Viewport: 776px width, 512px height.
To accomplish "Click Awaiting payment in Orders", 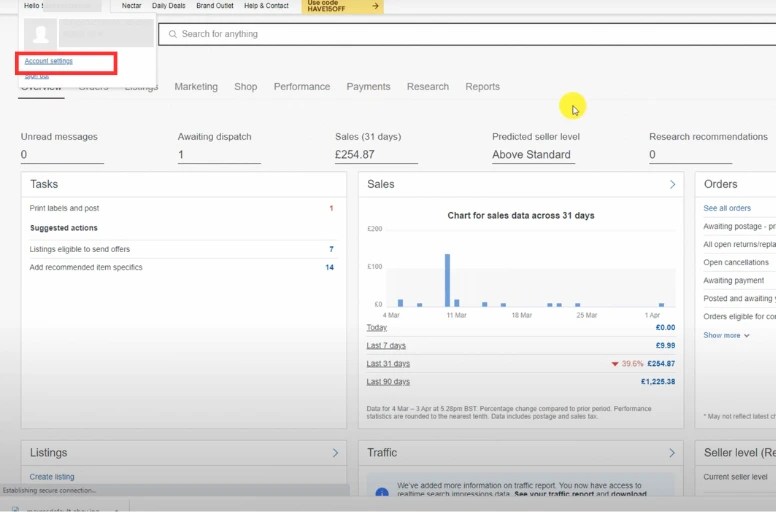I will pyautogui.click(x=733, y=280).
